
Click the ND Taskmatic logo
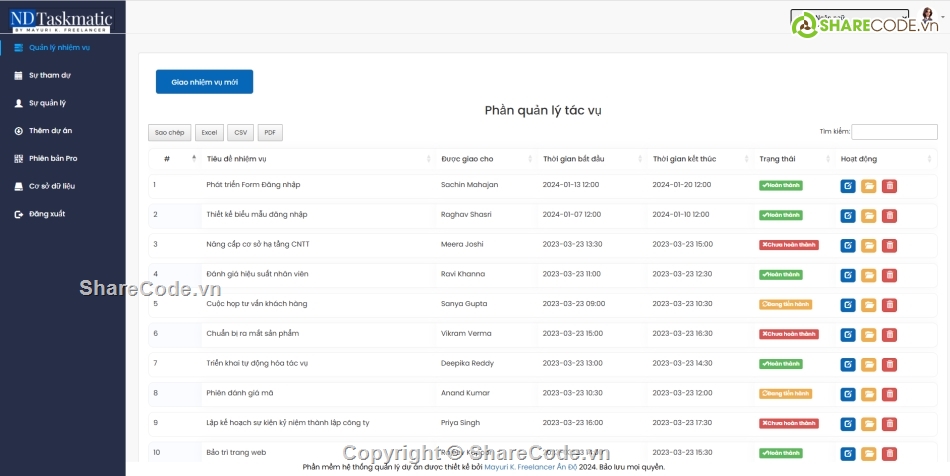[61, 21]
